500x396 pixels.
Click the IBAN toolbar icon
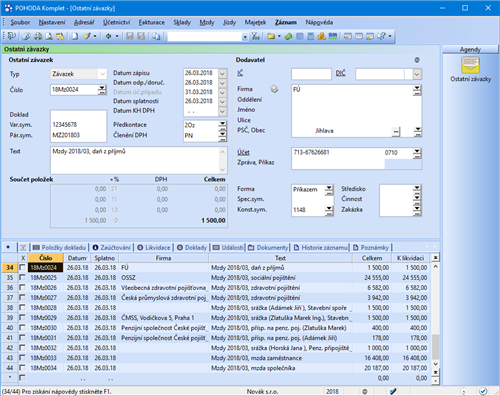[x=333, y=36]
